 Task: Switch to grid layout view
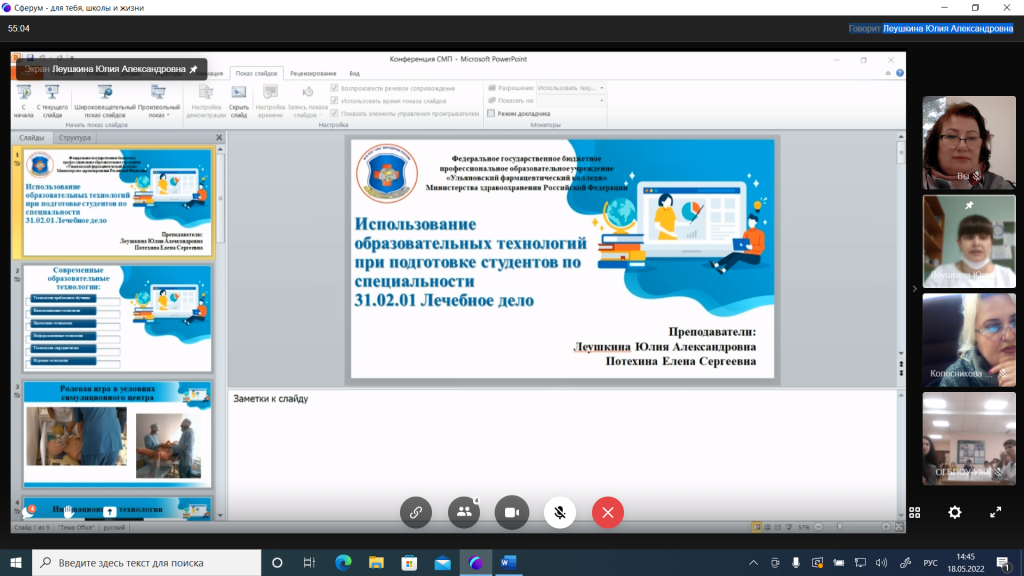pos(914,512)
